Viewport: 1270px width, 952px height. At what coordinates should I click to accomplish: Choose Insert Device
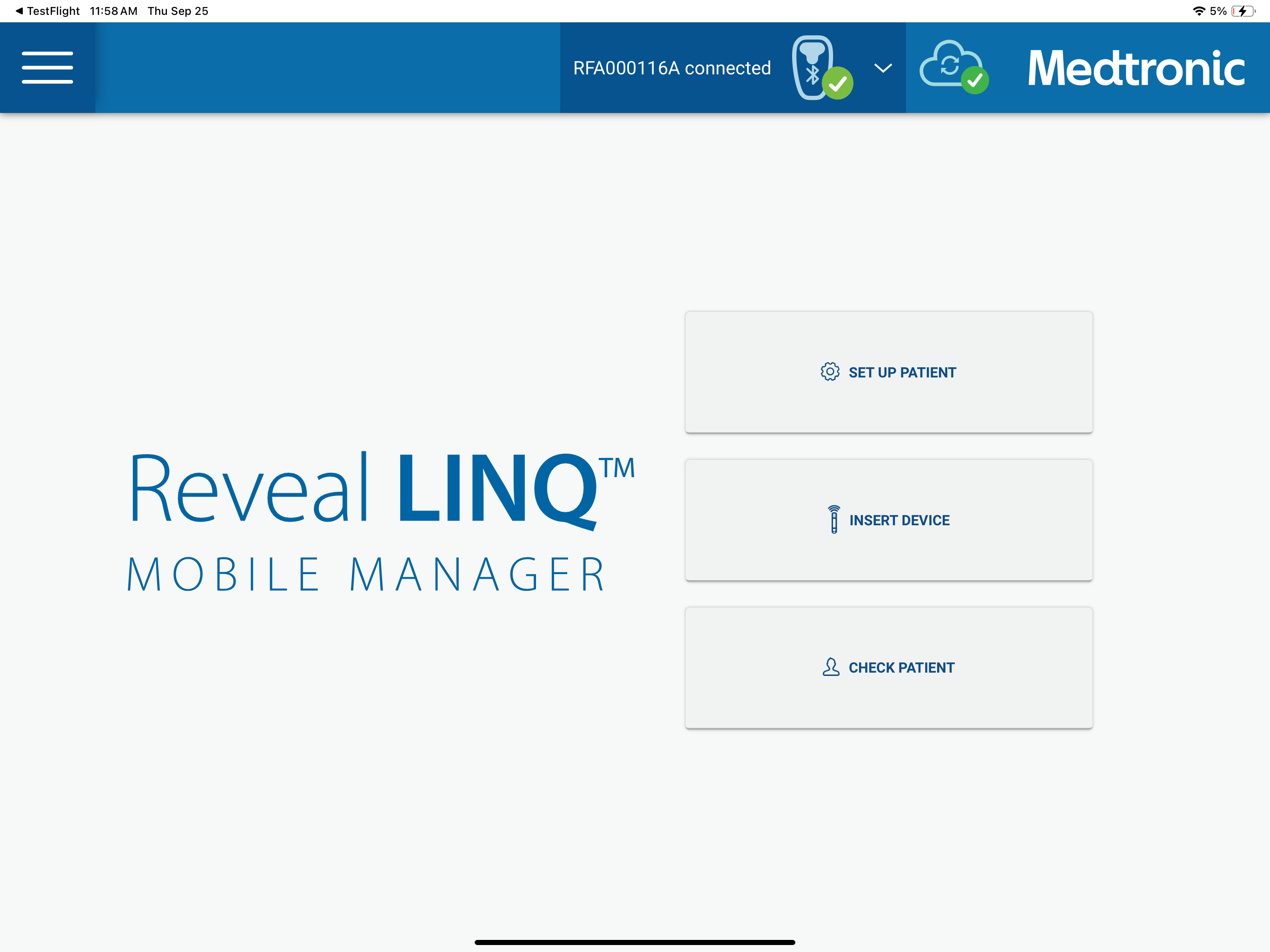coord(889,520)
